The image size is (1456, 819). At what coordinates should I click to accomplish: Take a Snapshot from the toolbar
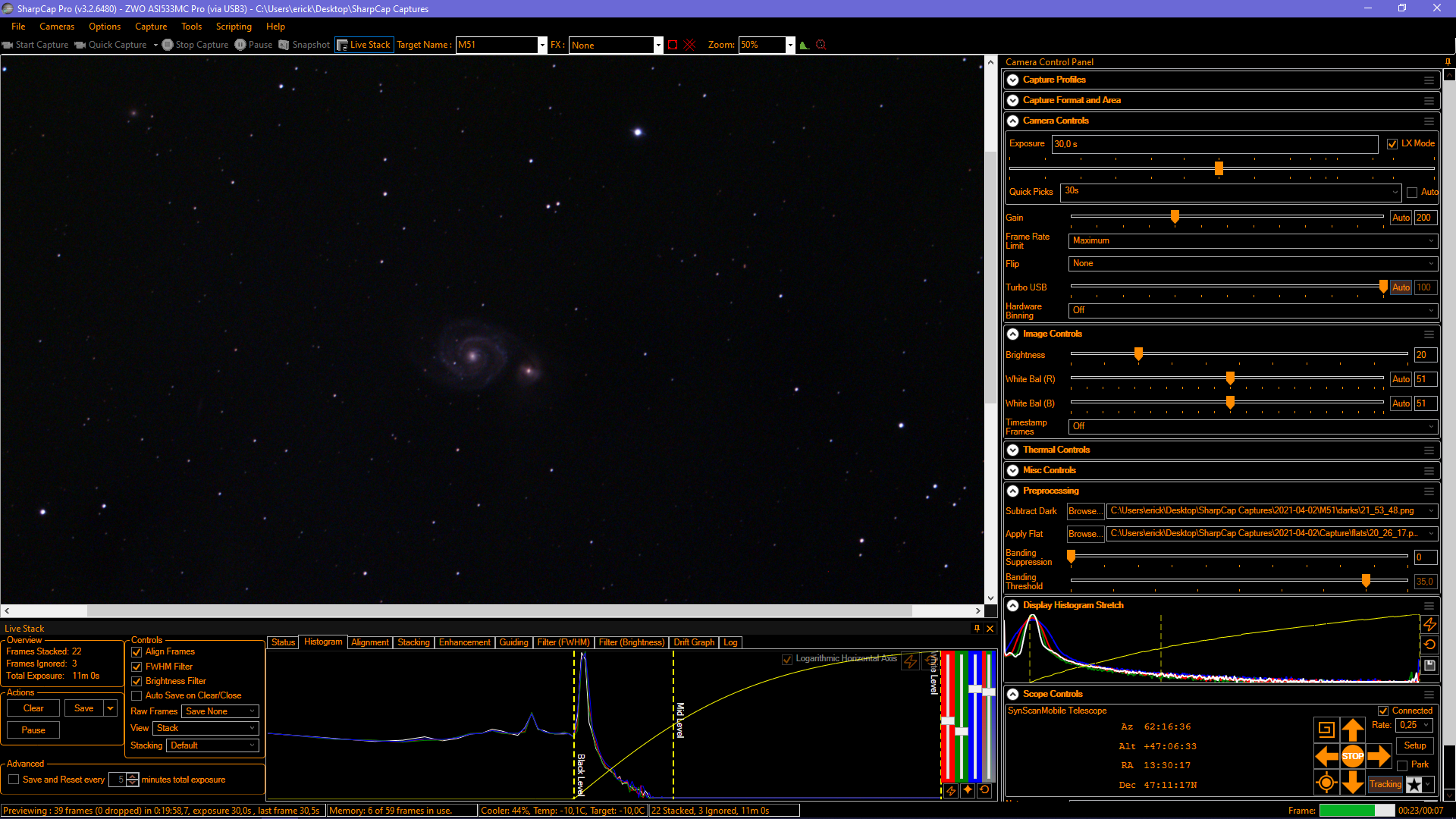(304, 45)
